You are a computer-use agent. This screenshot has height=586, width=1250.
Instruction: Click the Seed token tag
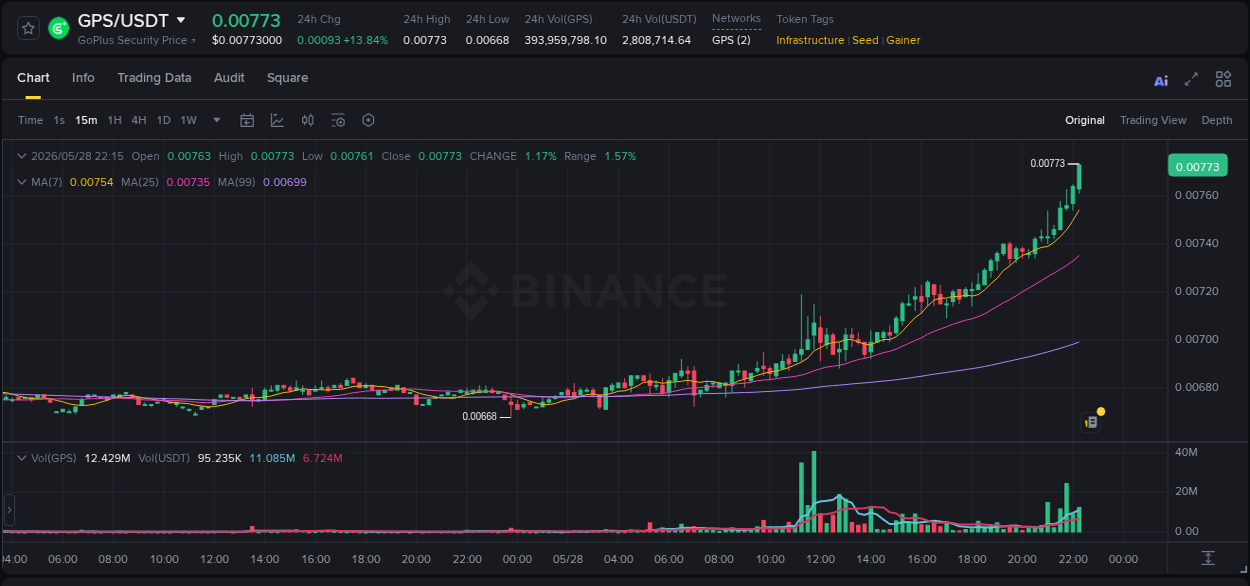(865, 40)
